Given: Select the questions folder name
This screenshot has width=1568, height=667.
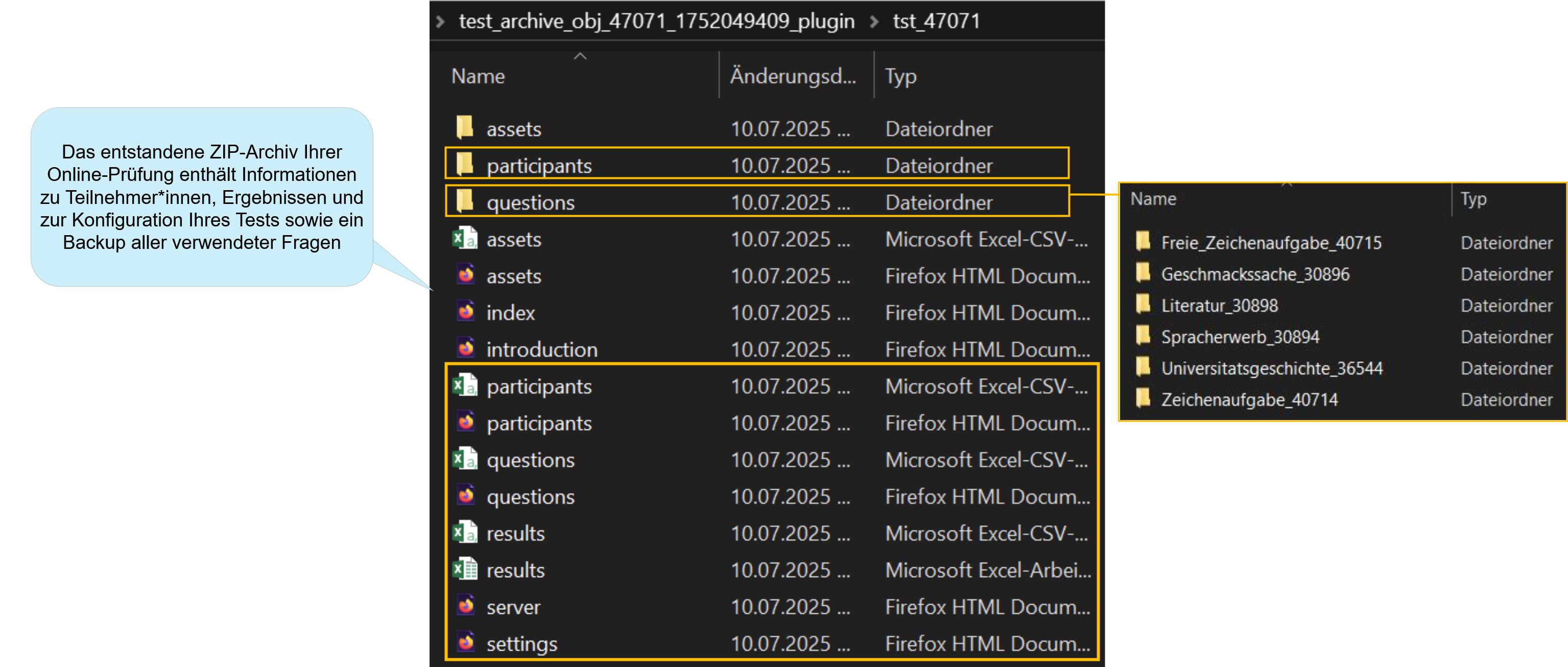Looking at the screenshot, I should (530, 203).
